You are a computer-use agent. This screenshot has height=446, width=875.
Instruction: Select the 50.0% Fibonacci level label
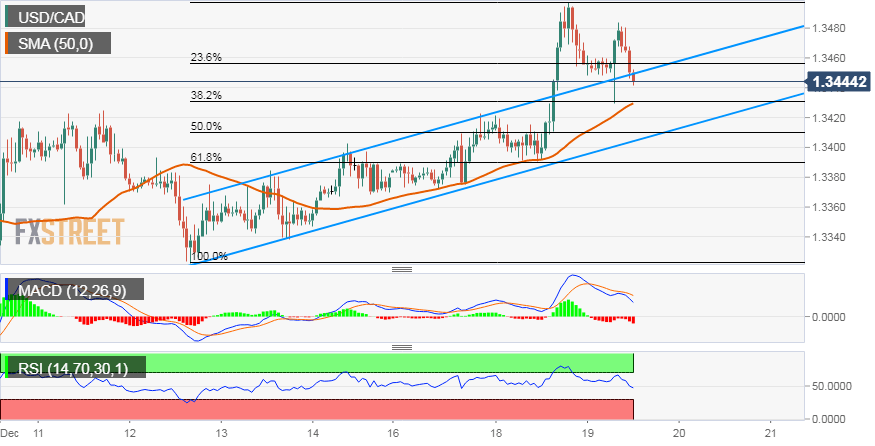pyautogui.click(x=206, y=126)
